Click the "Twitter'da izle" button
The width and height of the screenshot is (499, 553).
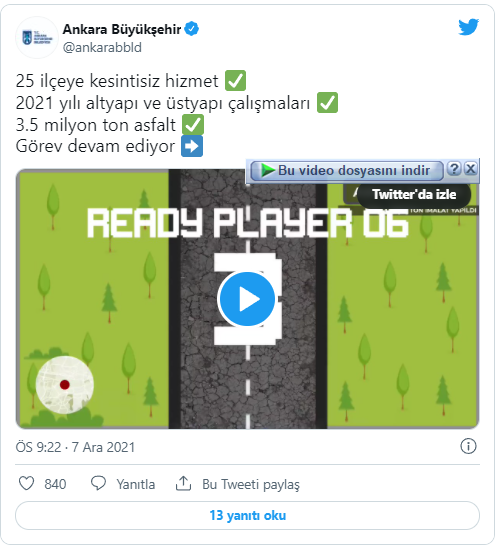pos(414,195)
